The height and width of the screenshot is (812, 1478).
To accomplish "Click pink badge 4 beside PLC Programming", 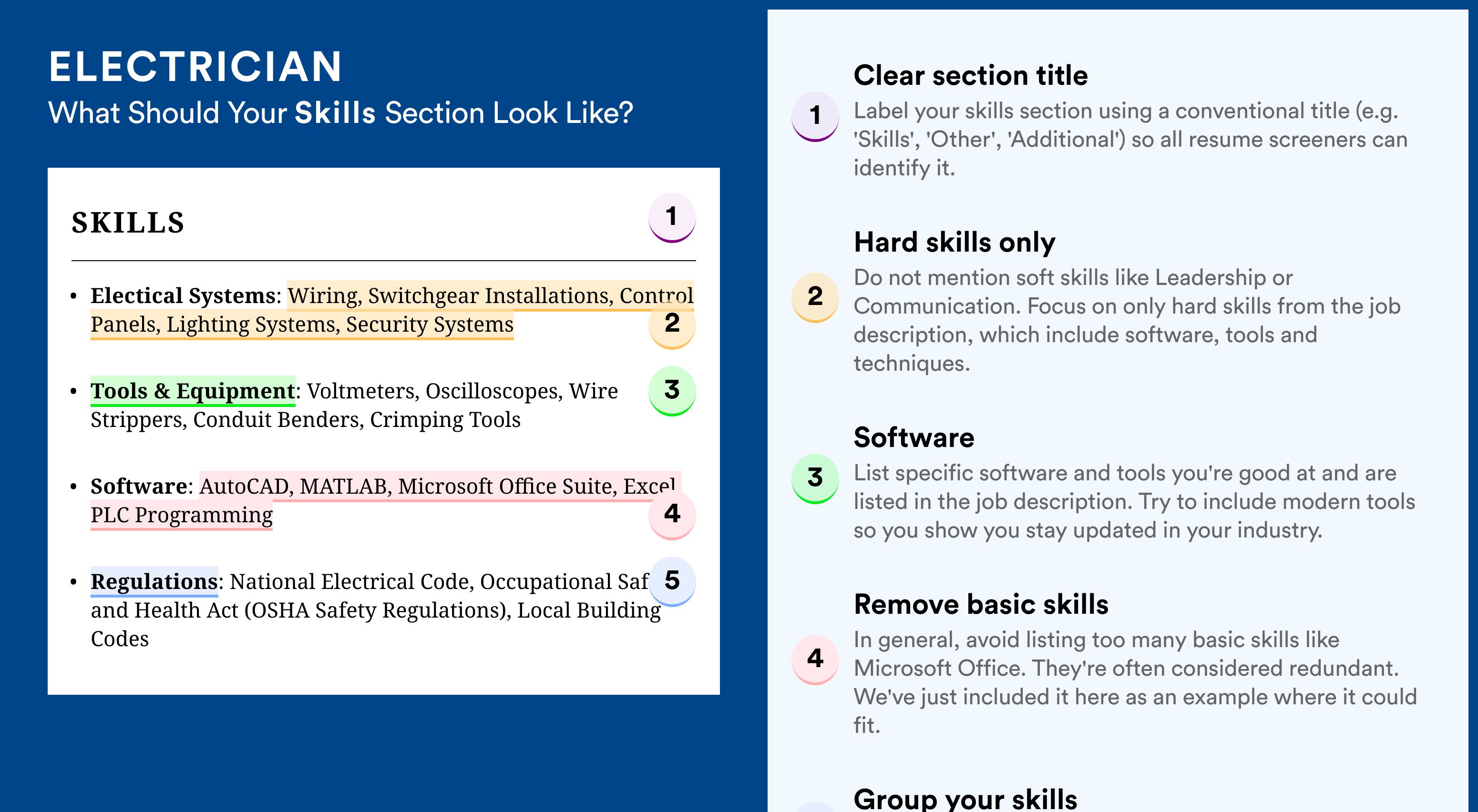I will tap(672, 514).
